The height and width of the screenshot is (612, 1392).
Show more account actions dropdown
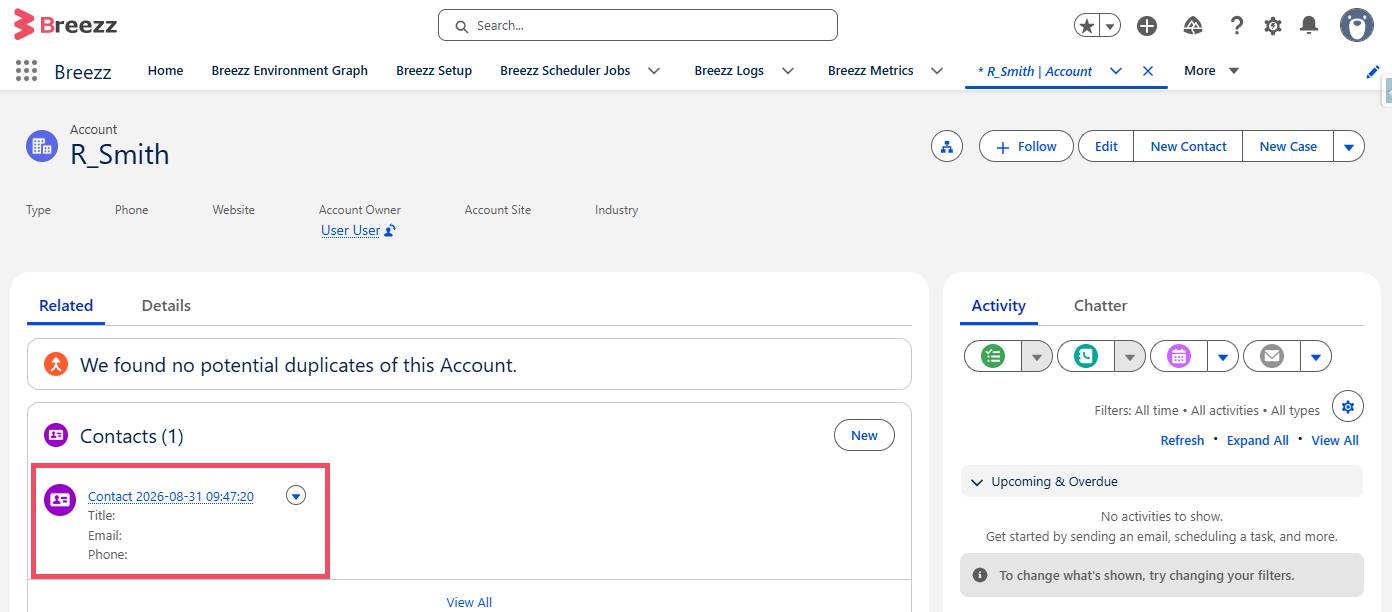click(1348, 146)
